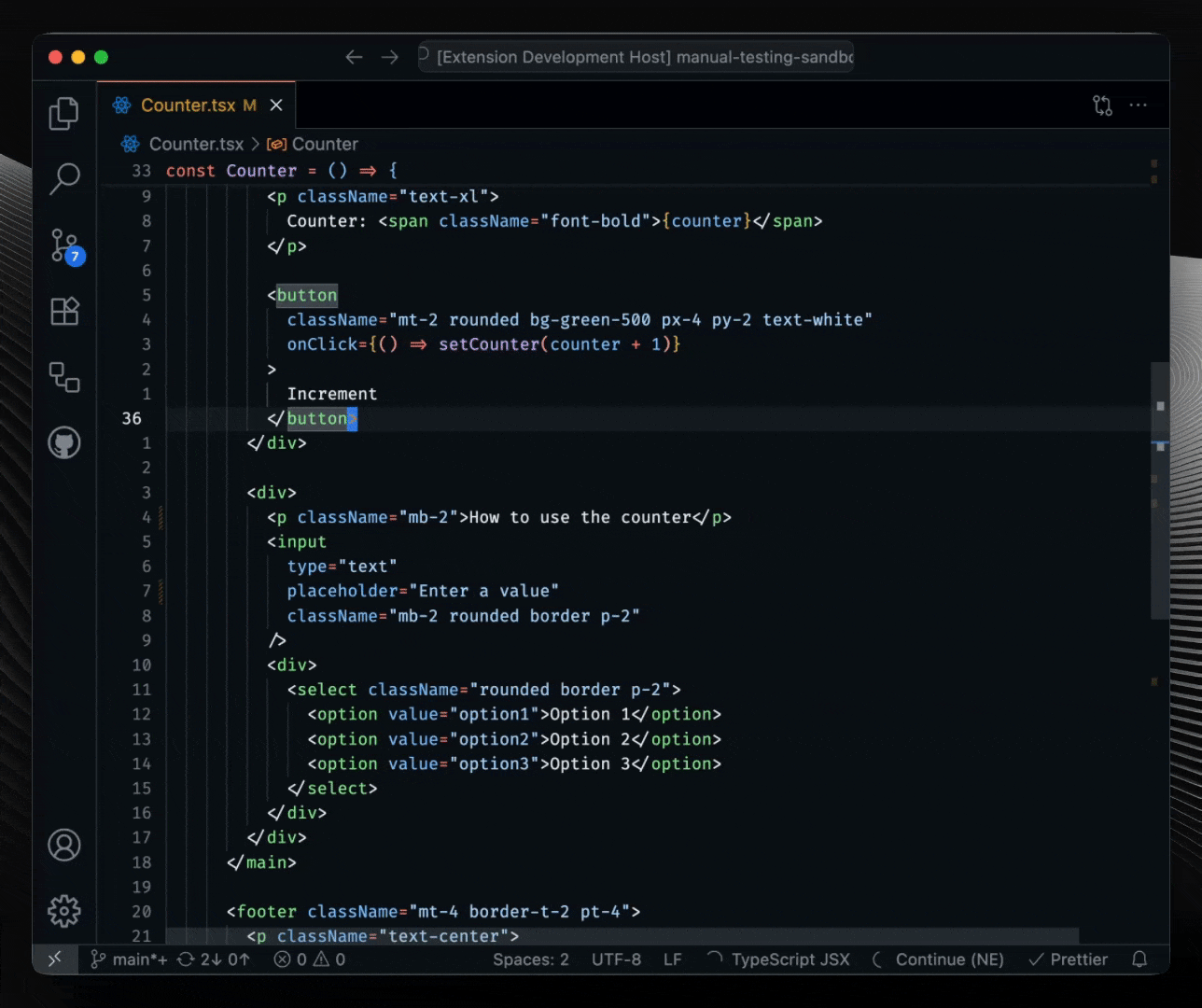Viewport: 1202px width, 1008px height.
Task: Click the Spaces: 2 indentation setting
Action: (x=530, y=959)
